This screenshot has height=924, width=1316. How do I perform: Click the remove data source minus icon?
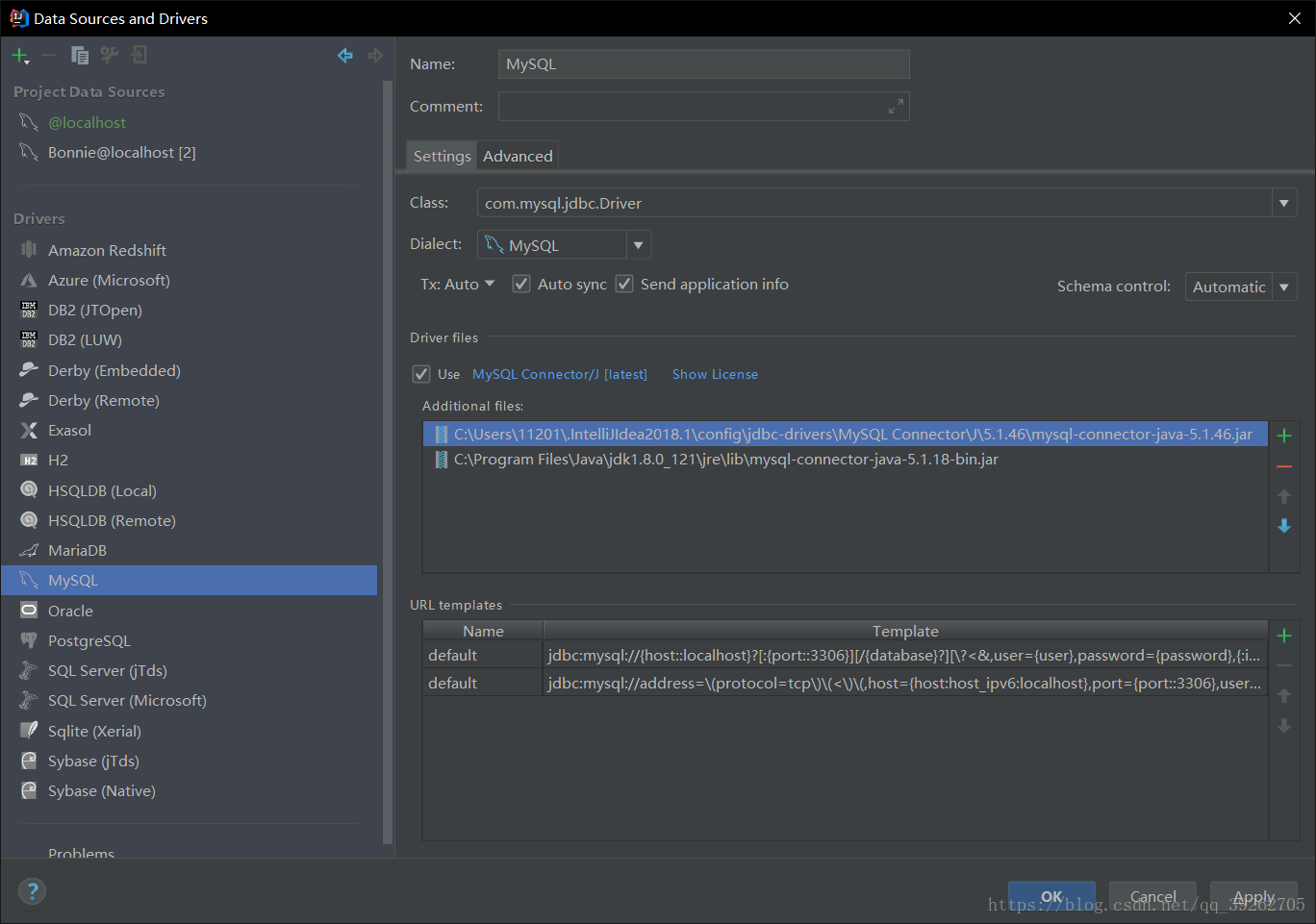(49, 56)
